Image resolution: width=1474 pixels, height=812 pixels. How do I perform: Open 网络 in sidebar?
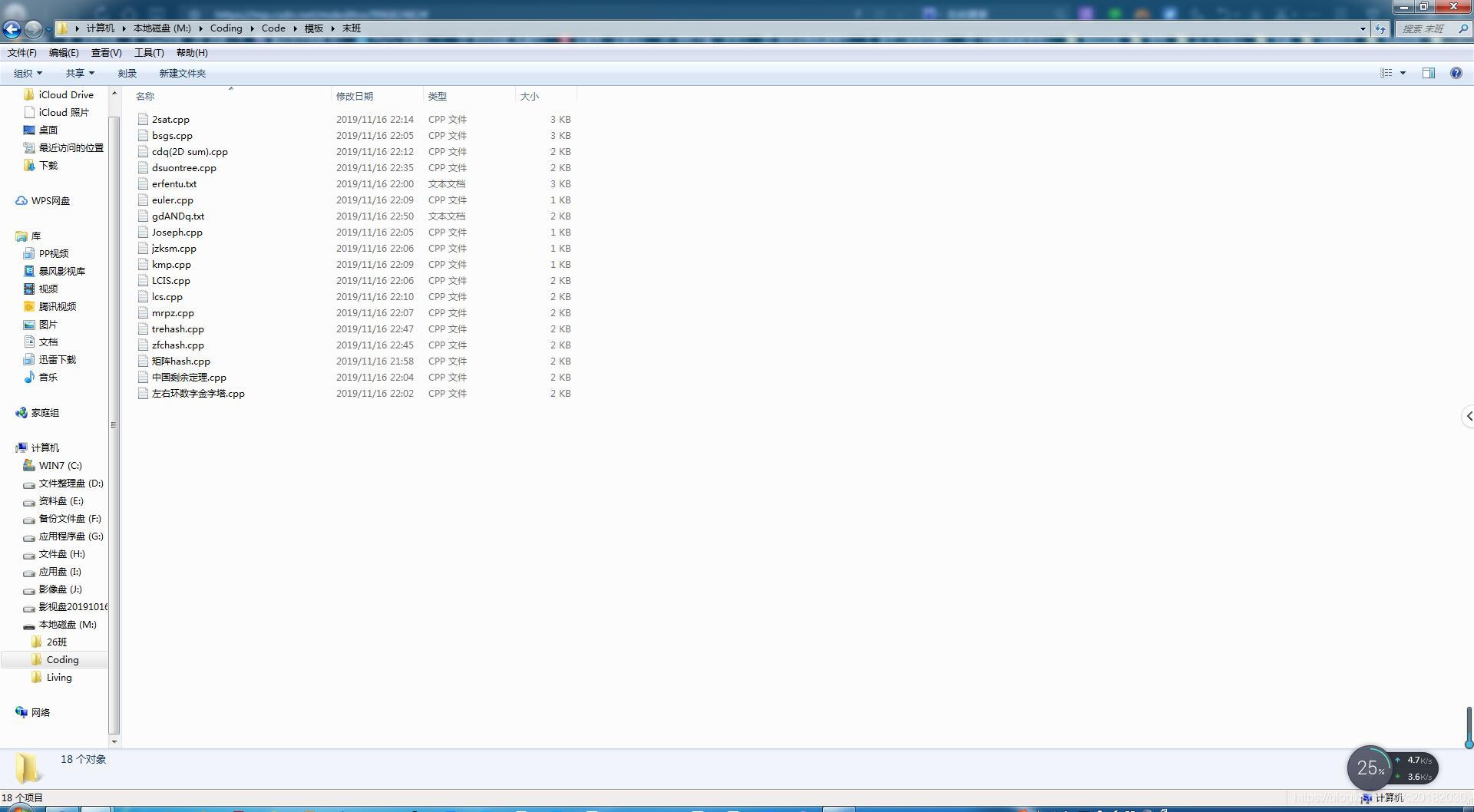(40, 712)
